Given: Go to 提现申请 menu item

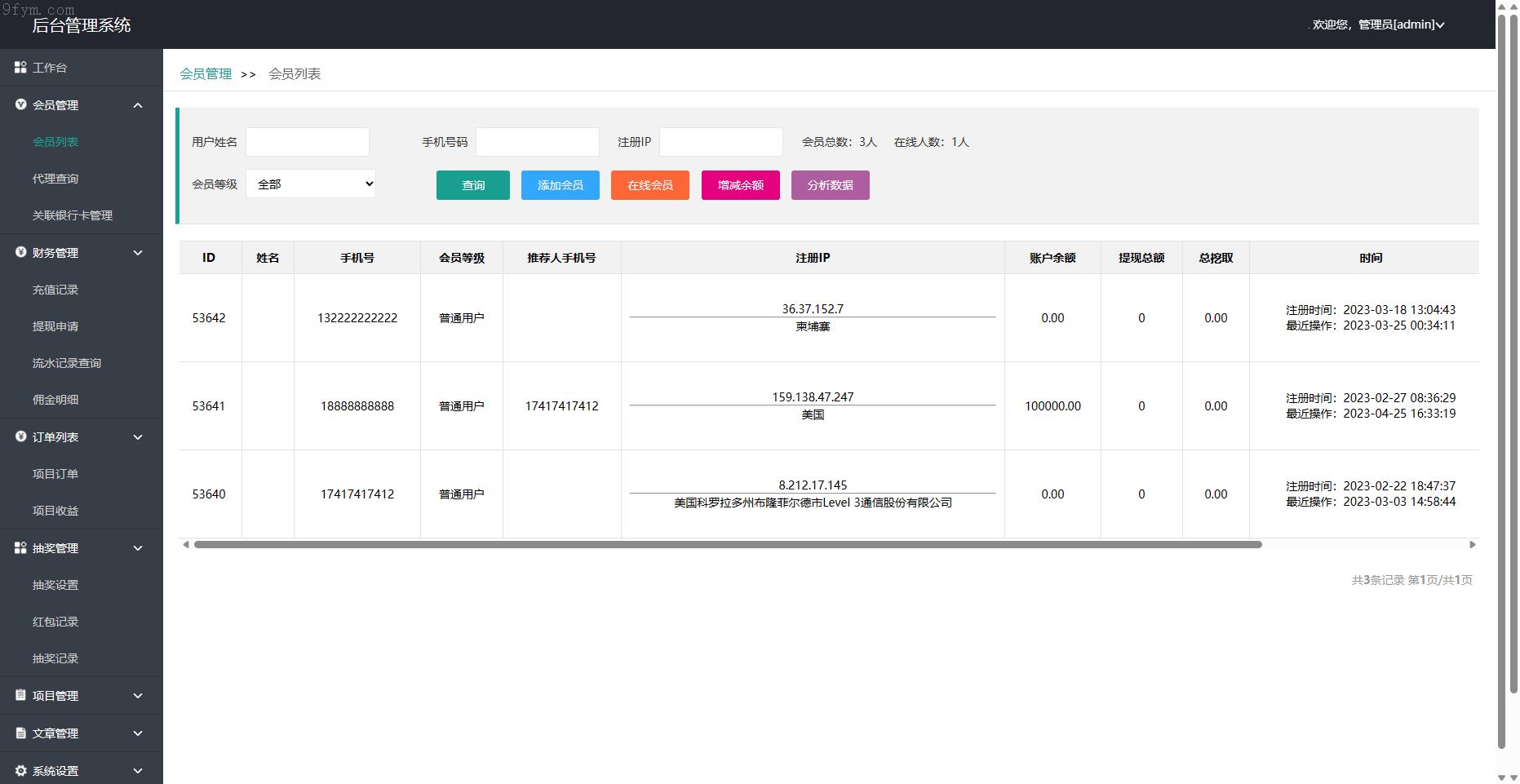Looking at the screenshot, I should [55, 326].
